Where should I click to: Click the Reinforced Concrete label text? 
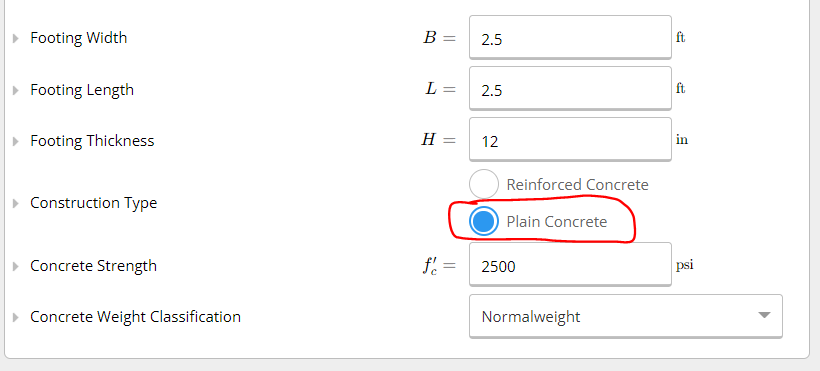pos(577,185)
